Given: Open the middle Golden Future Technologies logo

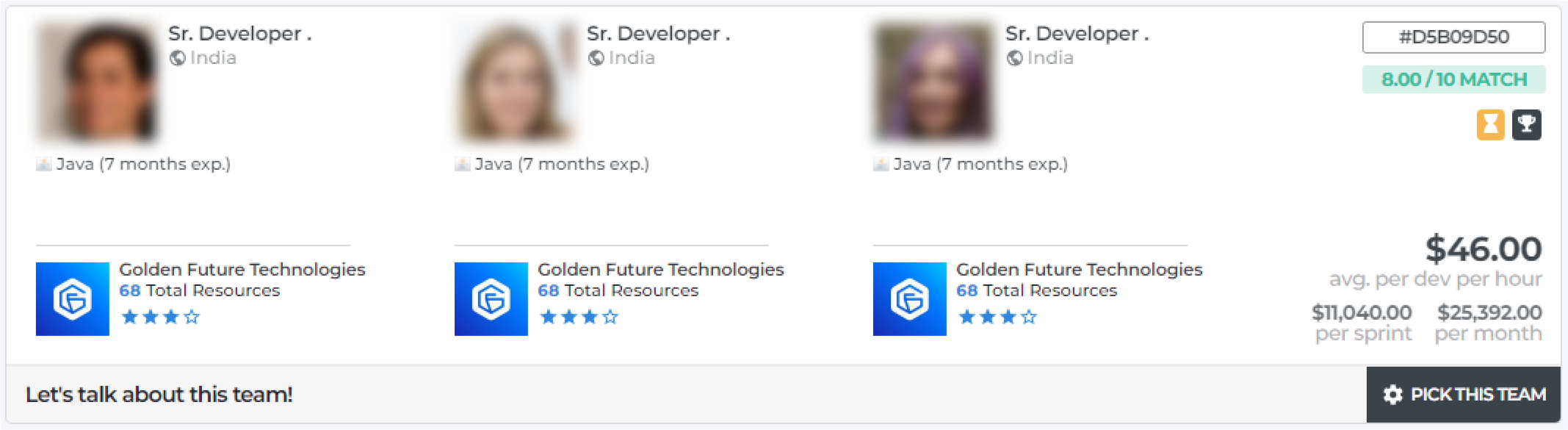Looking at the screenshot, I should (x=491, y=299).
